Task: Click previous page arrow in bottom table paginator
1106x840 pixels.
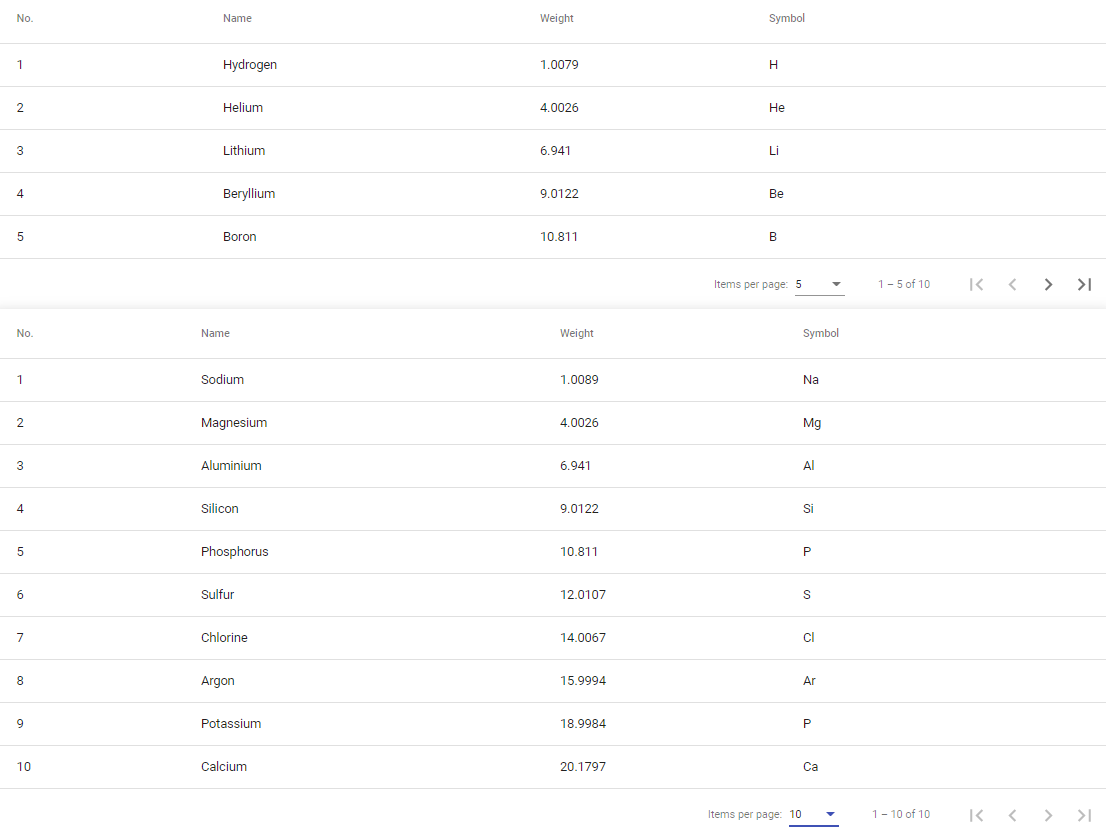Action: tap(1012, 815)
